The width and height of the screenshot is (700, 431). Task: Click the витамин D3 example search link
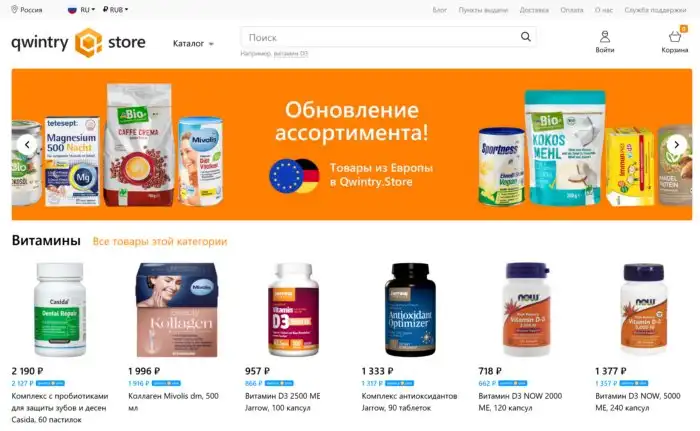[x=291, y=54]
